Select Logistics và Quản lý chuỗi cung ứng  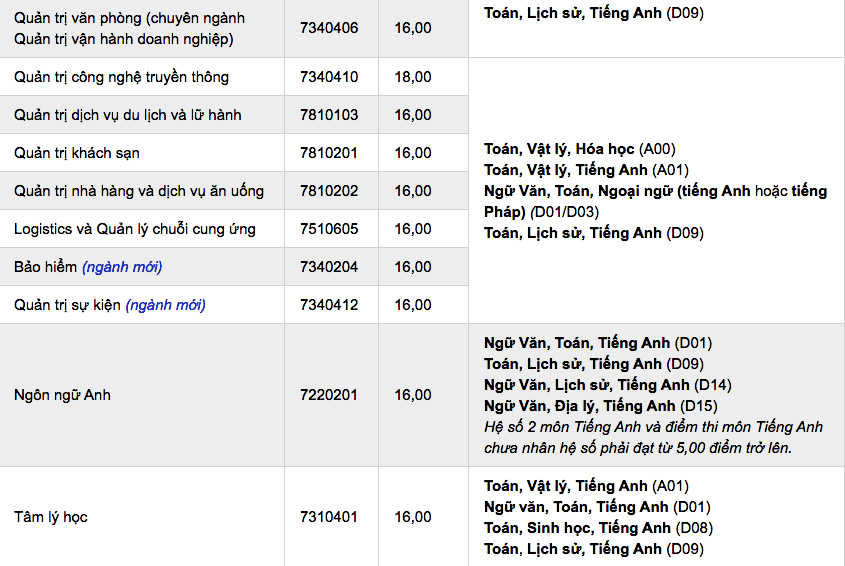tap(135, 229)
